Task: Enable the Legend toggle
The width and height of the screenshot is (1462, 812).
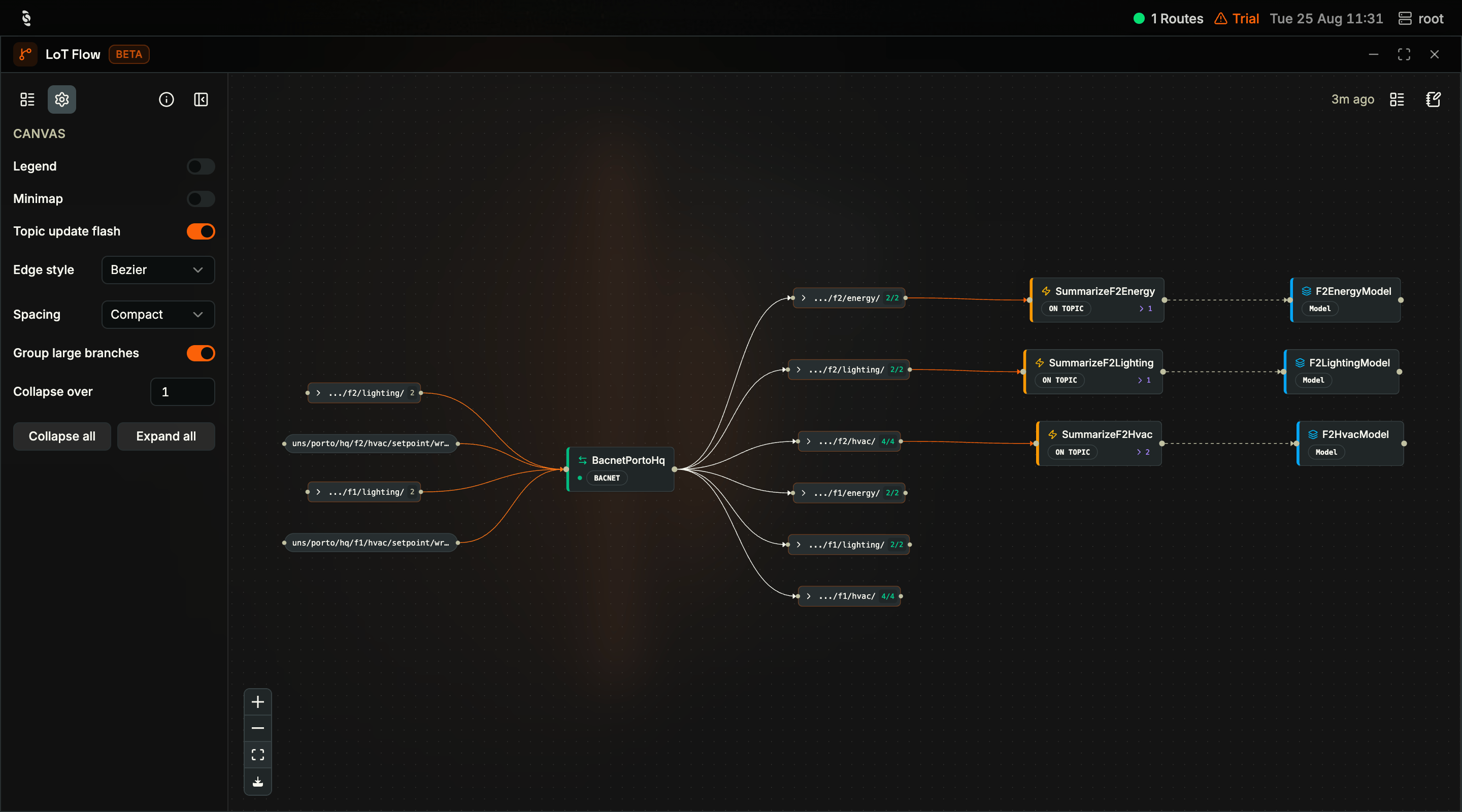Action: pyautogui.click(x=201, y=166)
